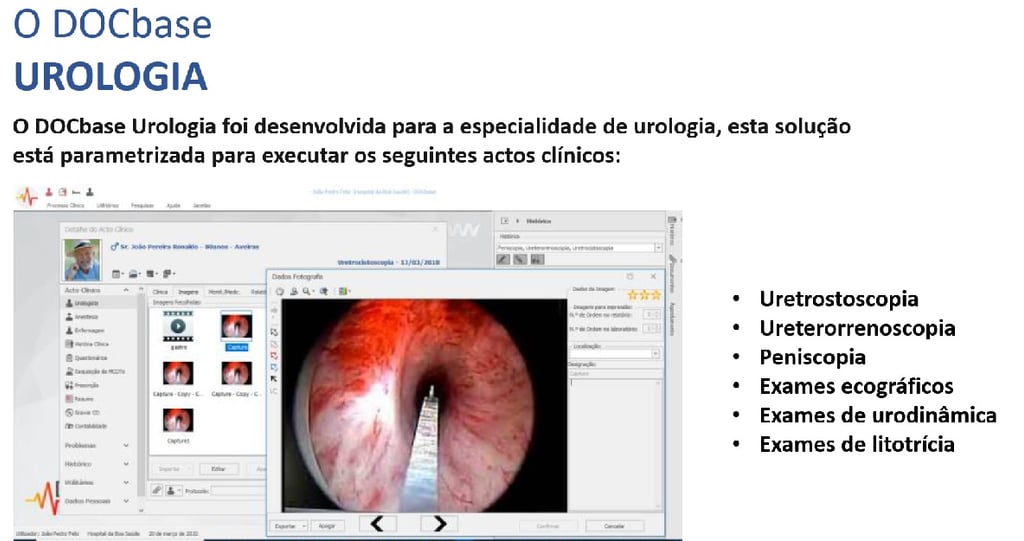The width and height of the screenshot is (1024, 541).
Task: Open the Exportar dropdown button
Action: coord(289,525)
